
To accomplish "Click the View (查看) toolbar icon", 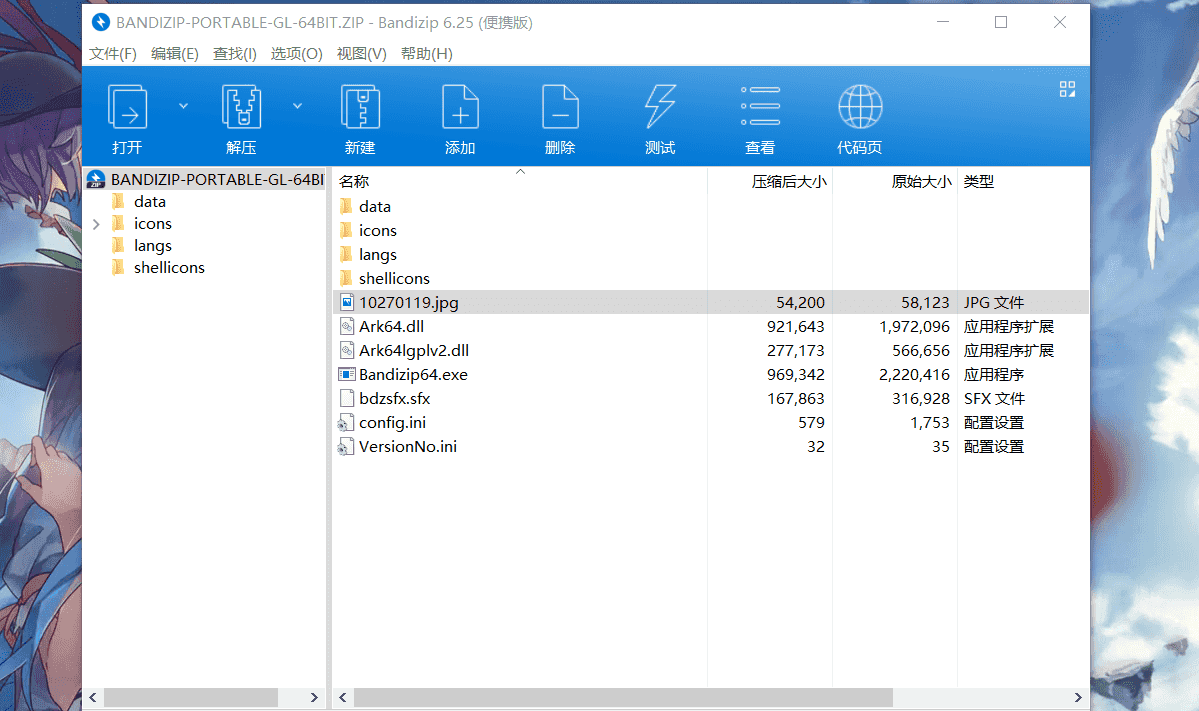I will point(760,107).
